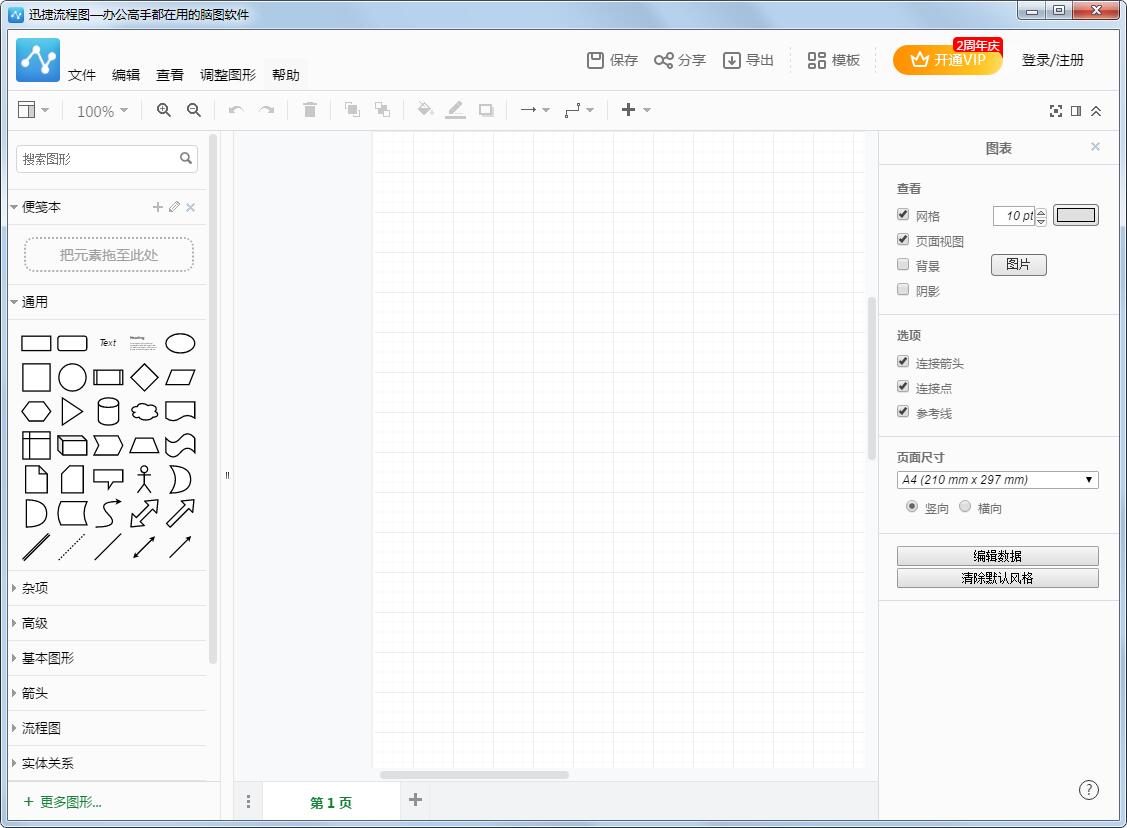Toggle the 页面视图 checkbox

point(903,239)
